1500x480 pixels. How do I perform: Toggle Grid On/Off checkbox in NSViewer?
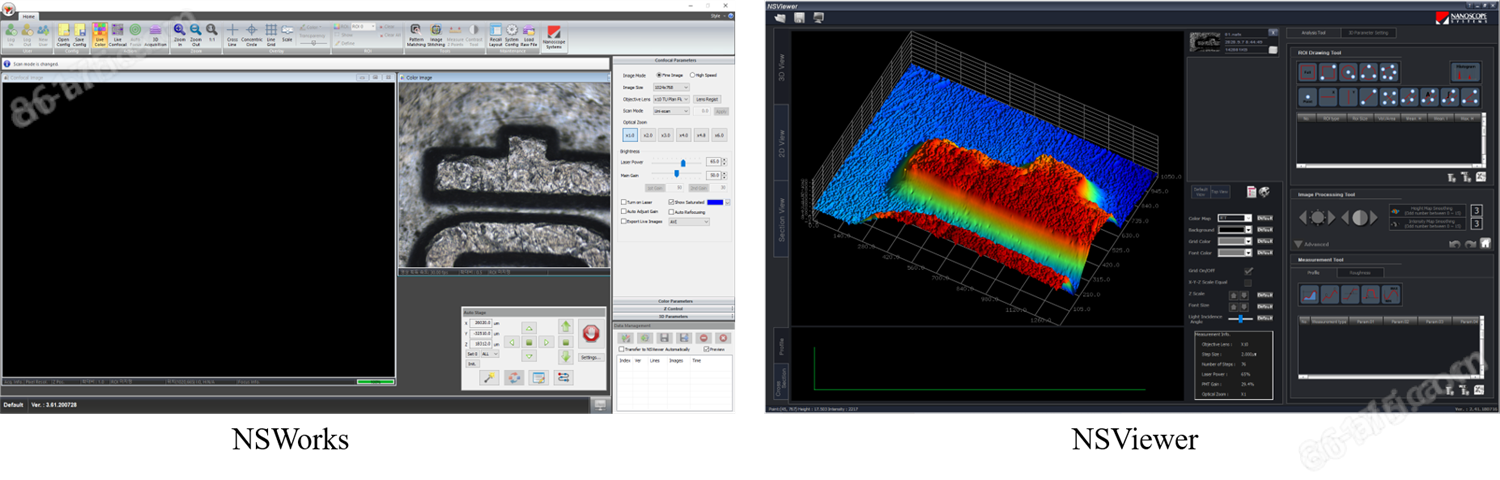(1248, 271)
